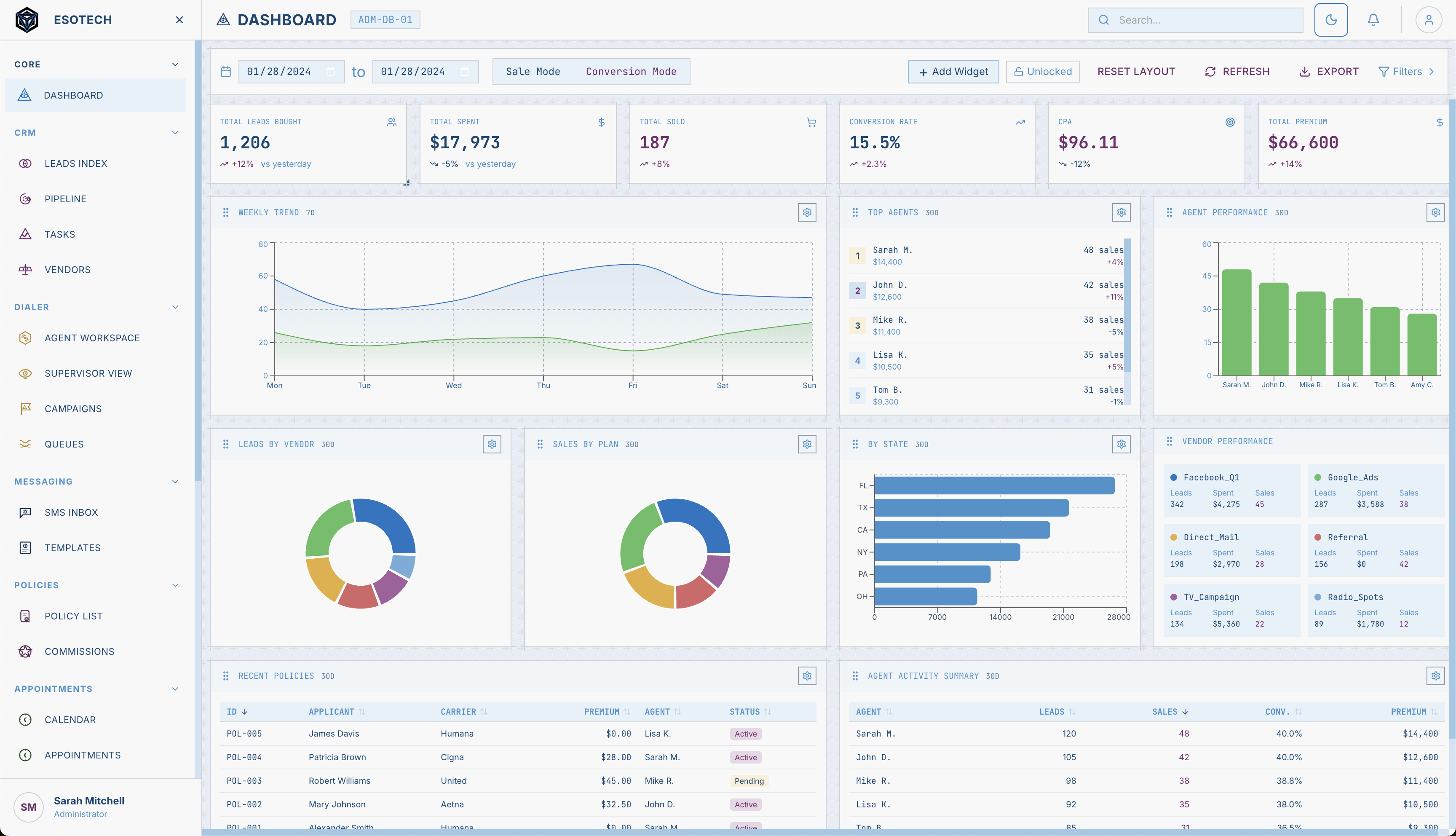This screenshot has width=1456, height=836.
Task: Click the Referral vendor color dot
Action: tap(1318, 537)
